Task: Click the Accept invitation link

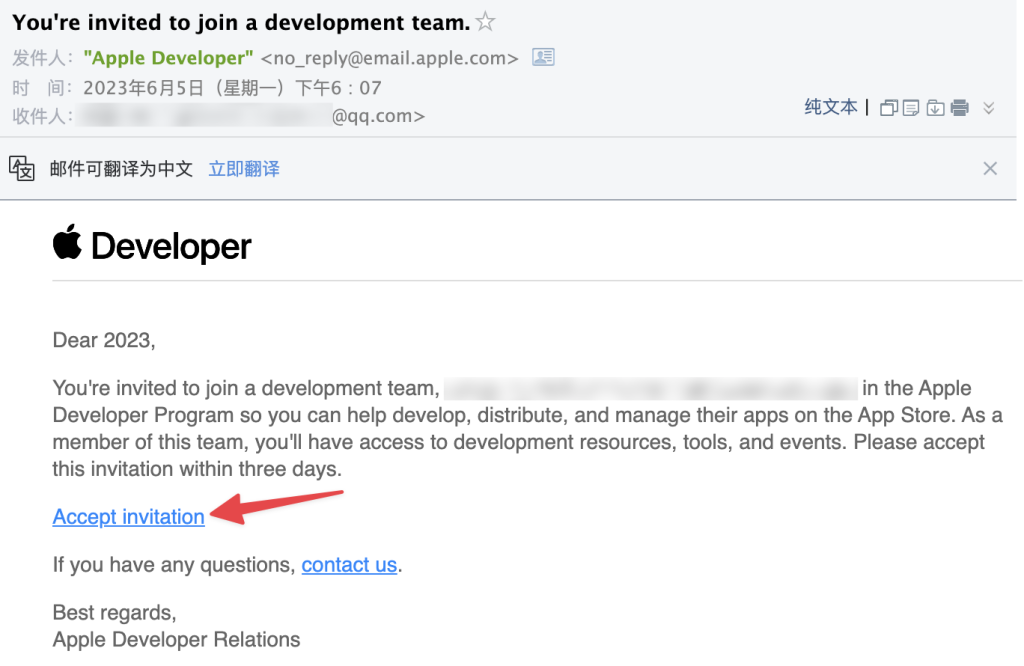Action: (x=128, y=517)
